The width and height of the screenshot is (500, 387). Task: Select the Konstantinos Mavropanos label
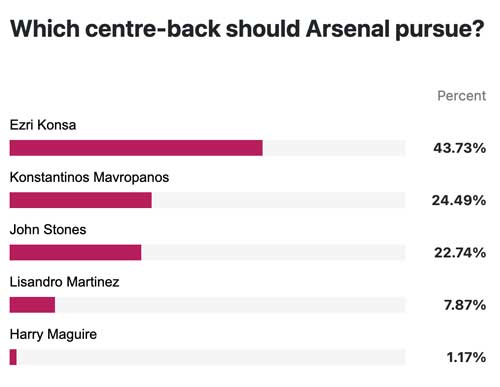(x=89, y=177)
